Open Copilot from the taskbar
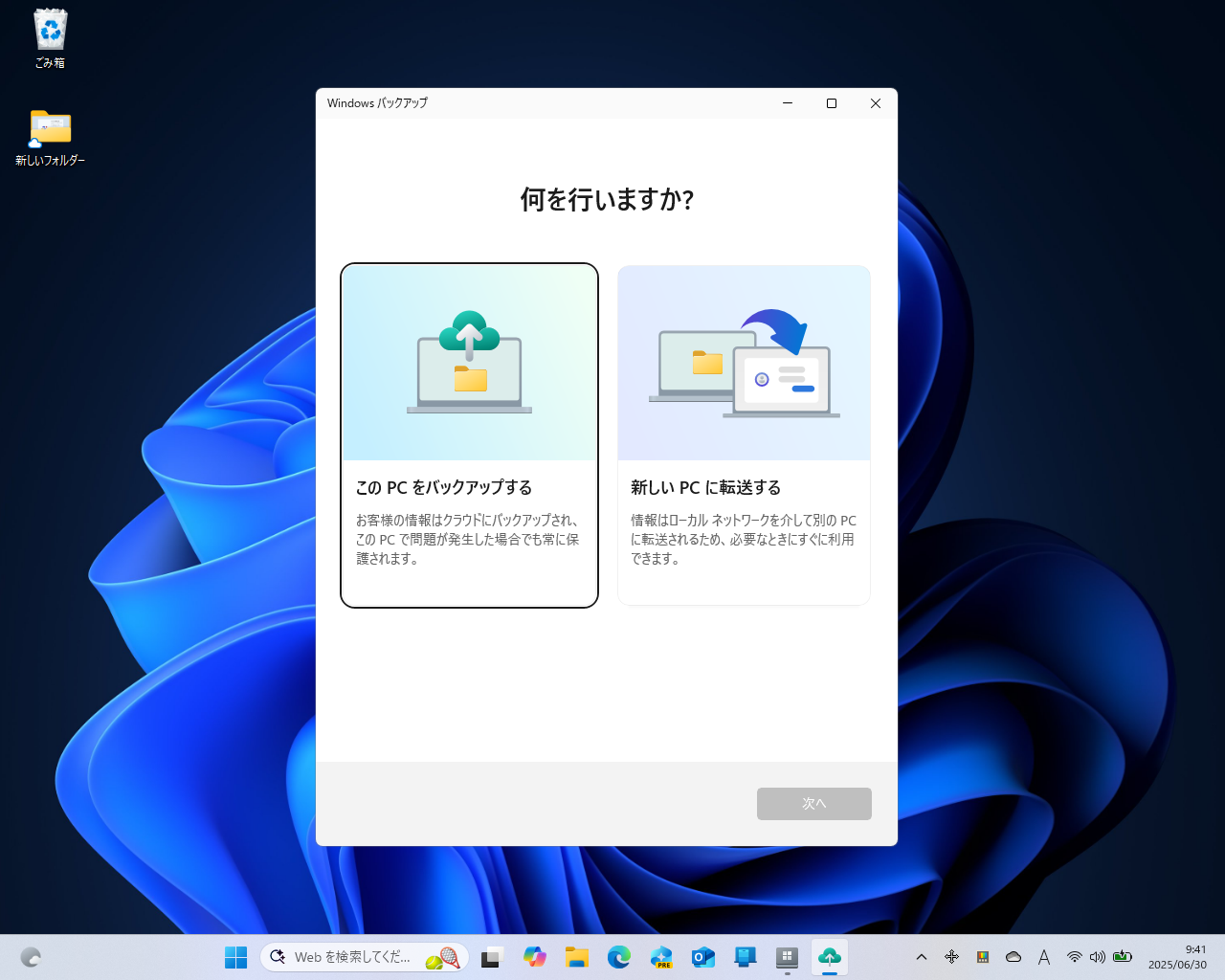The height and width of the screenshot is (980, 1225). click(535, 956)
